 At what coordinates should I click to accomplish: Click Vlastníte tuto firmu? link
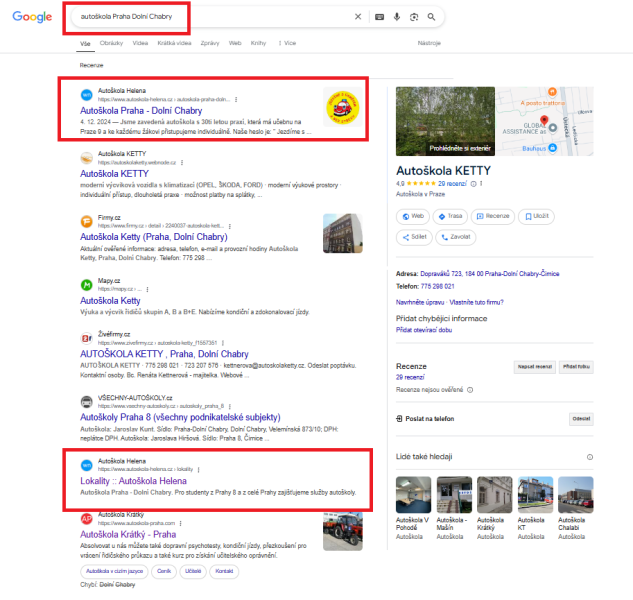[x=476, y=302]
